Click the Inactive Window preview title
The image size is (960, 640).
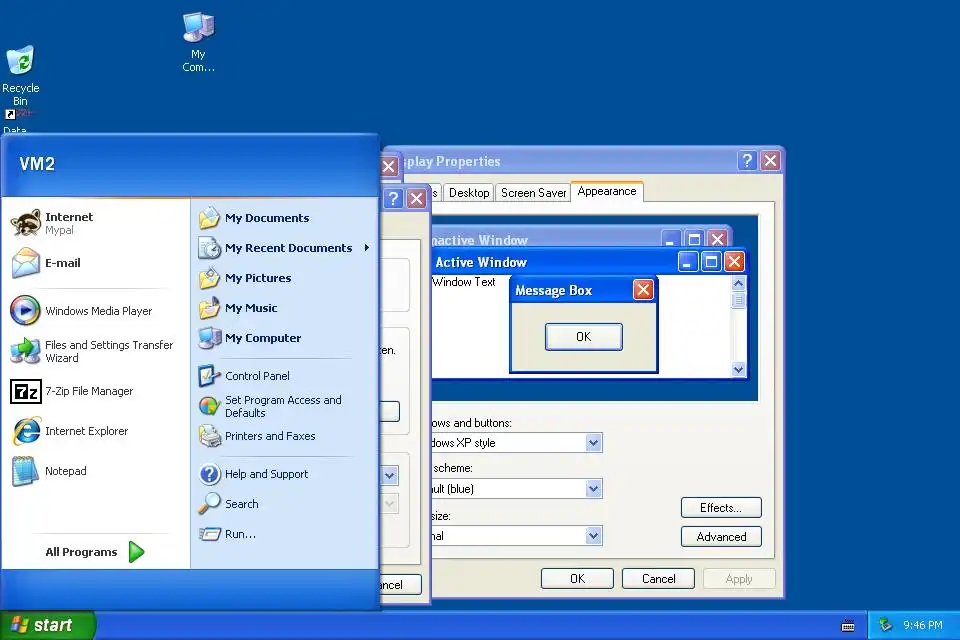coord(480,240)
